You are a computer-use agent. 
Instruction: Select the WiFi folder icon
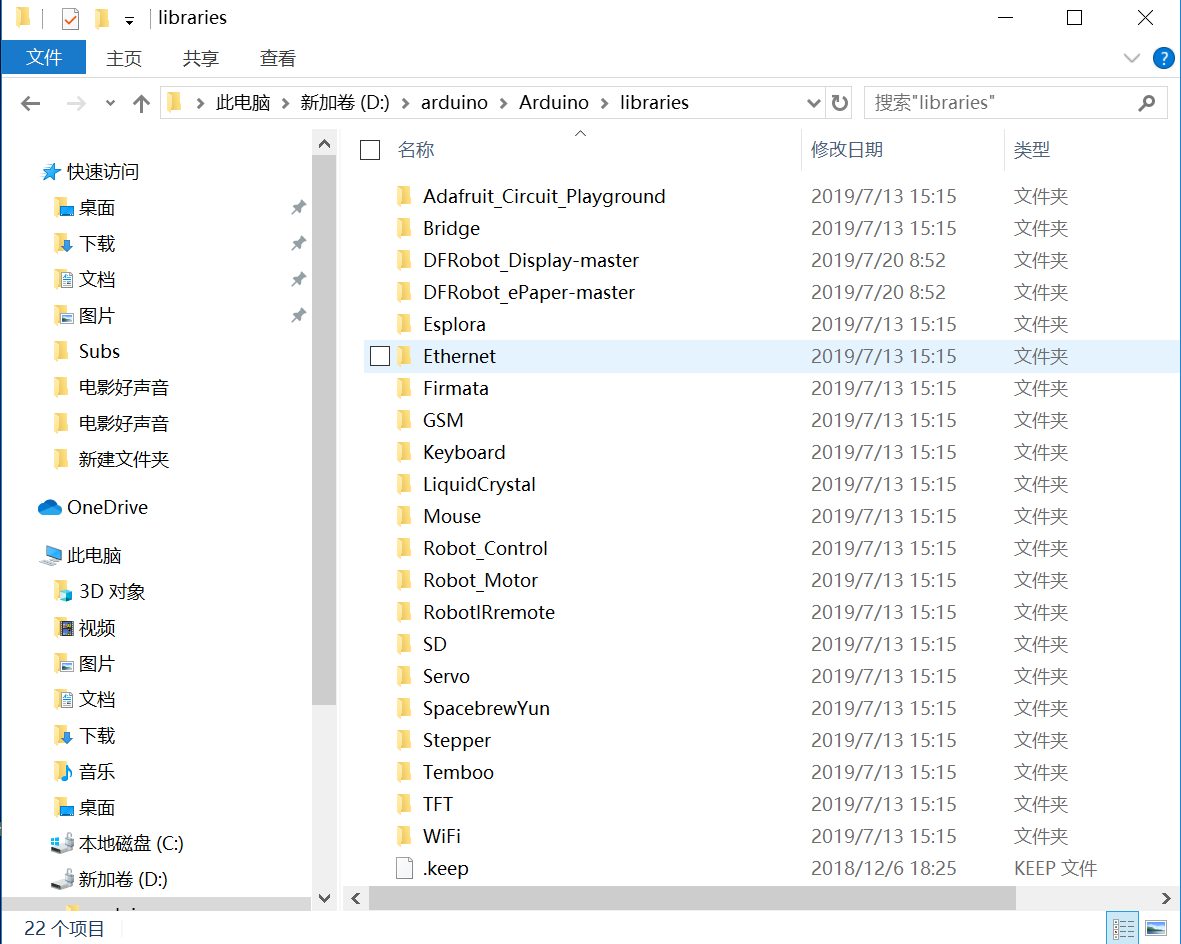click(x=404, y=837)
